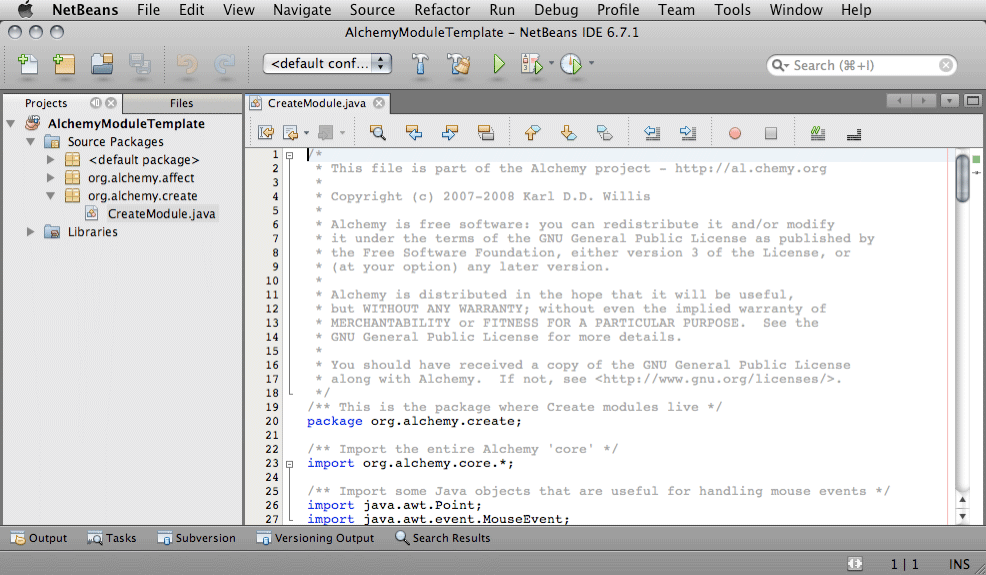
Task: Click Shift Line Right icon
Action: (x=688, y=133)
